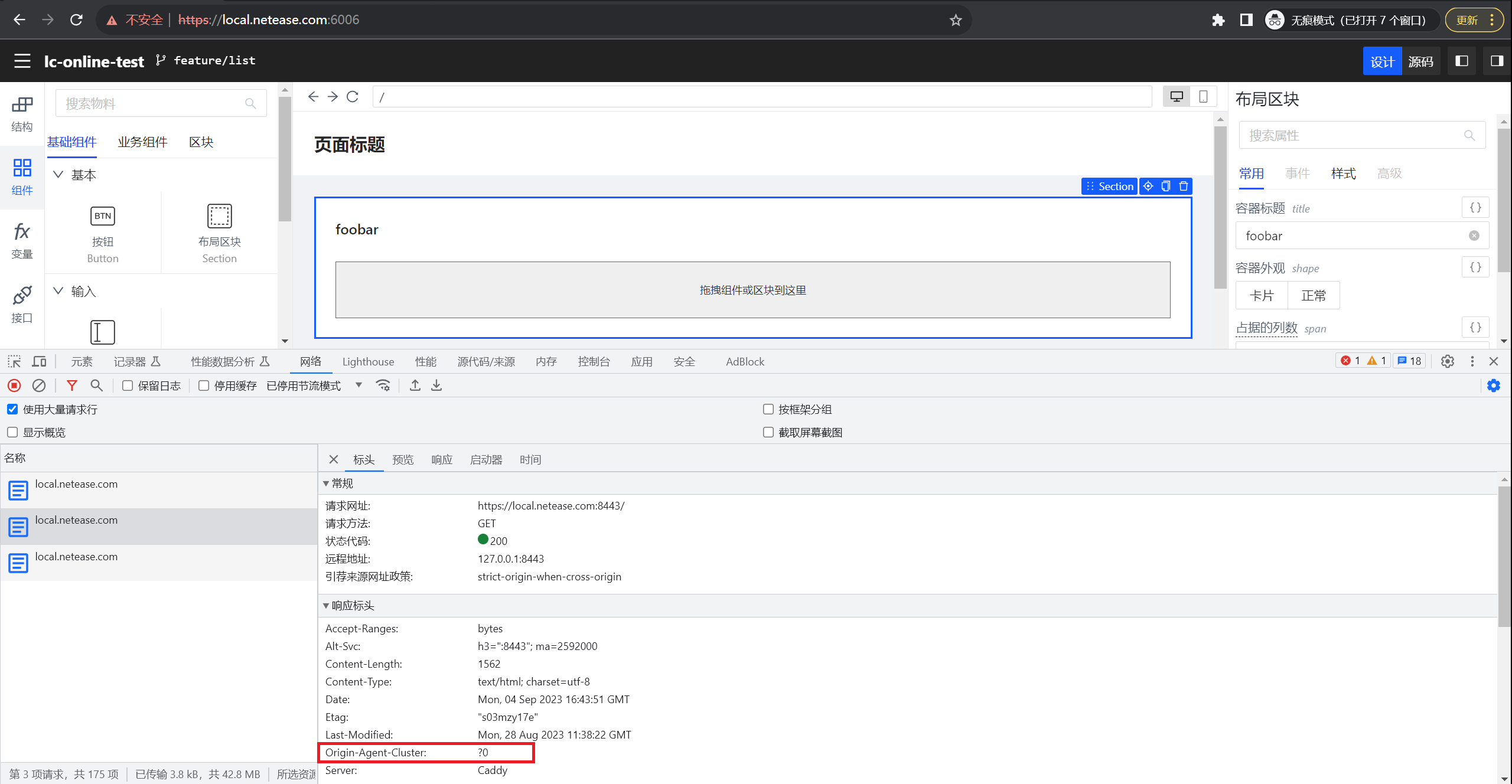Open the 结构 panel in the left sidebar
This screenshot has height=784, width=1512.
(22, 113)
